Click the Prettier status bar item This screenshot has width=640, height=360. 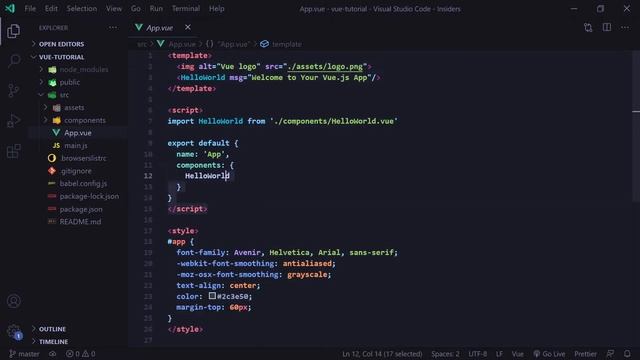coord(585,354)
